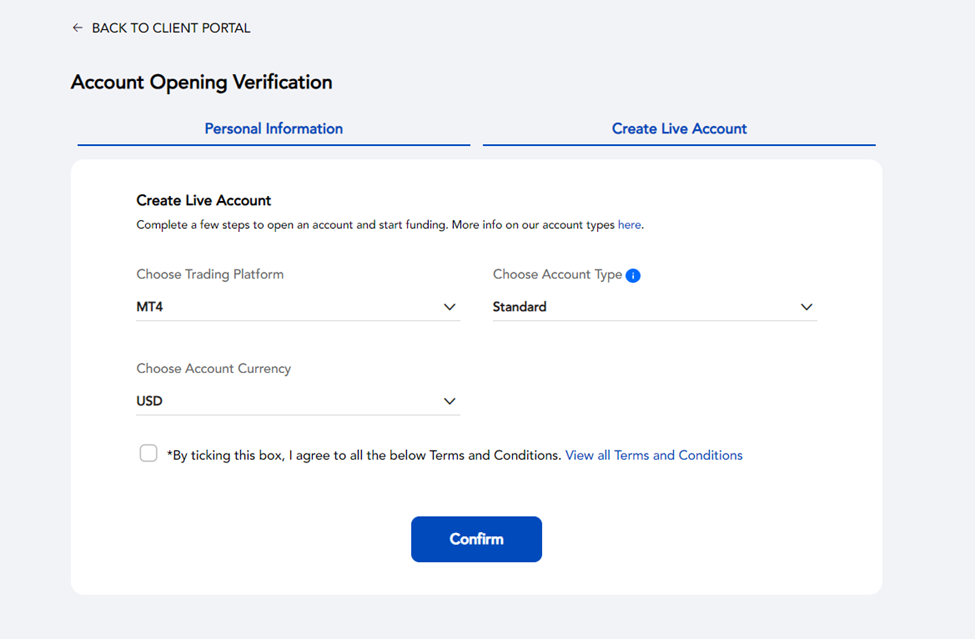Click the Choose Account Type label

557,275
